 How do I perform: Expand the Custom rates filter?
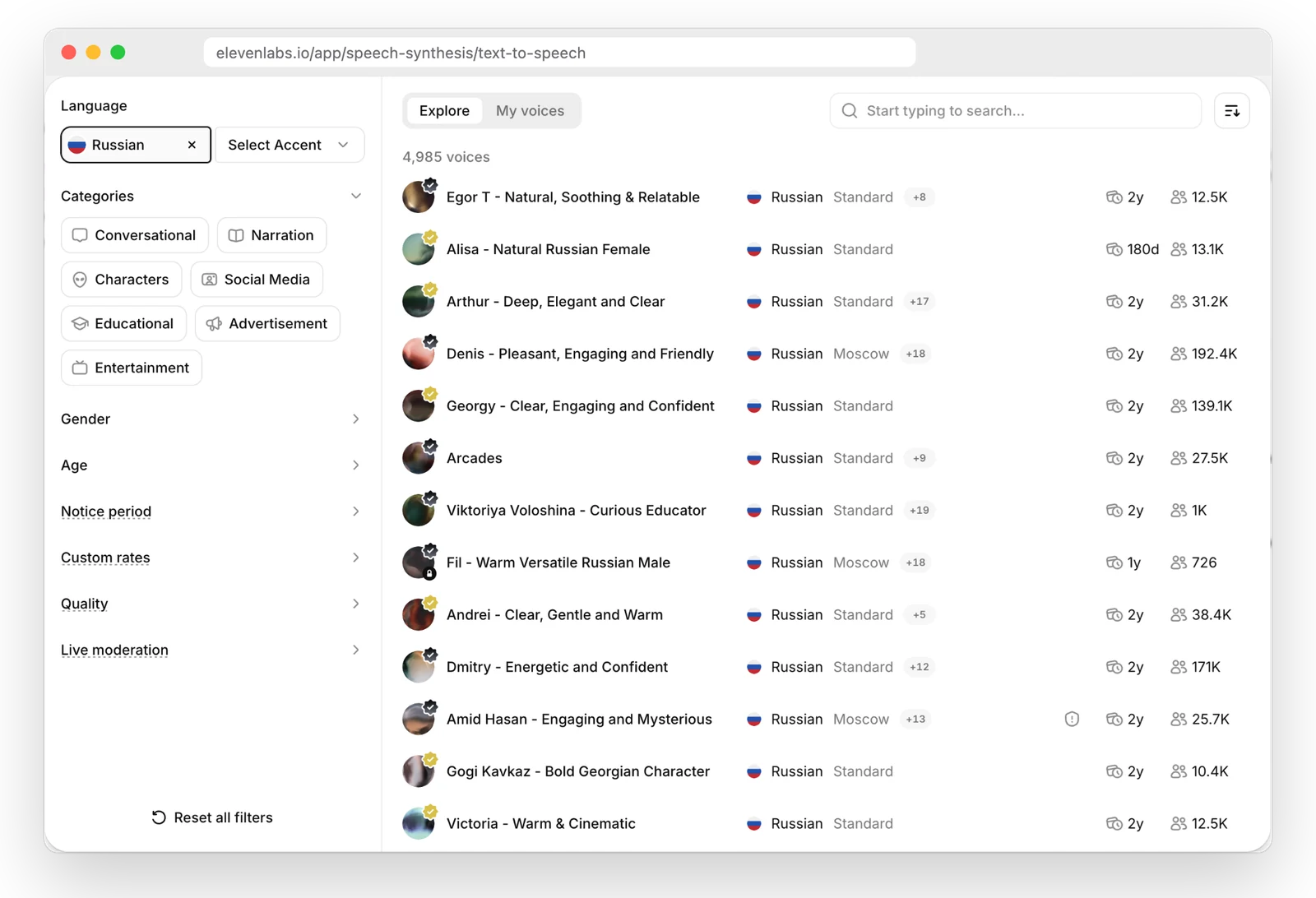211,558
